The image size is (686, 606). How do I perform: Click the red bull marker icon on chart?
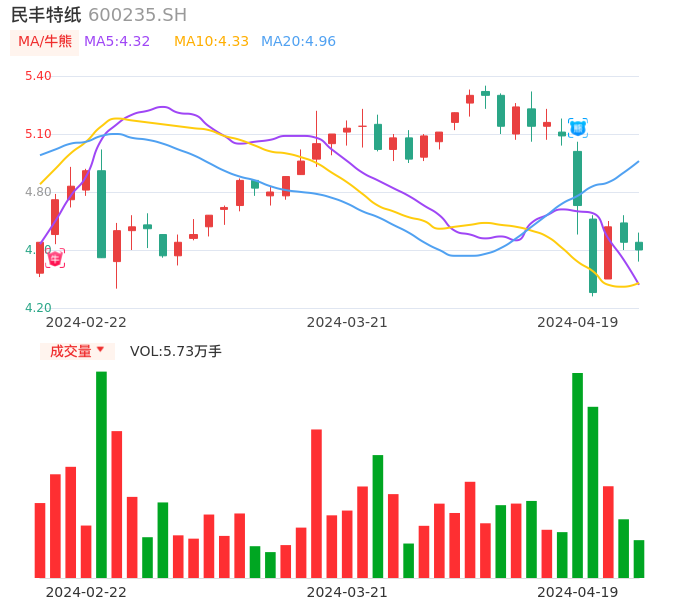tap(55, 258)
